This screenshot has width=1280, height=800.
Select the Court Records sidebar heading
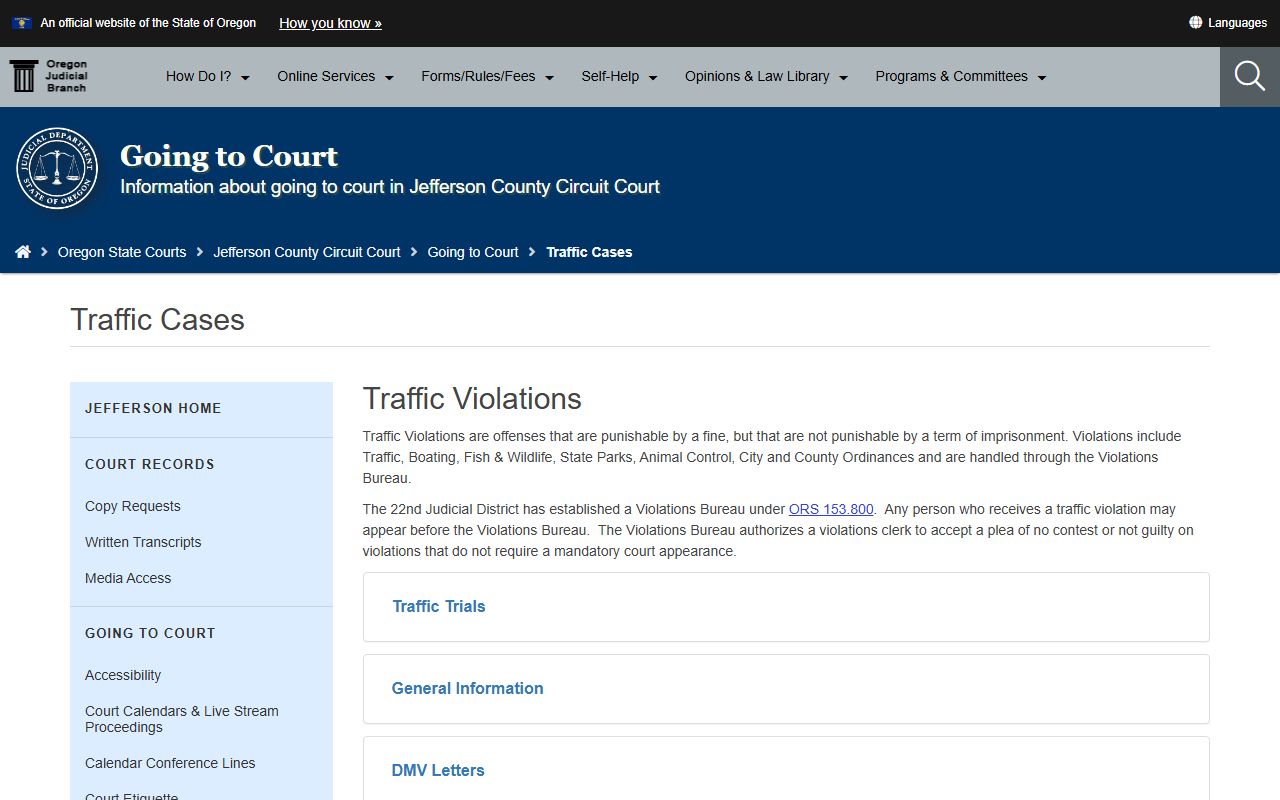[x=150, y=464]
